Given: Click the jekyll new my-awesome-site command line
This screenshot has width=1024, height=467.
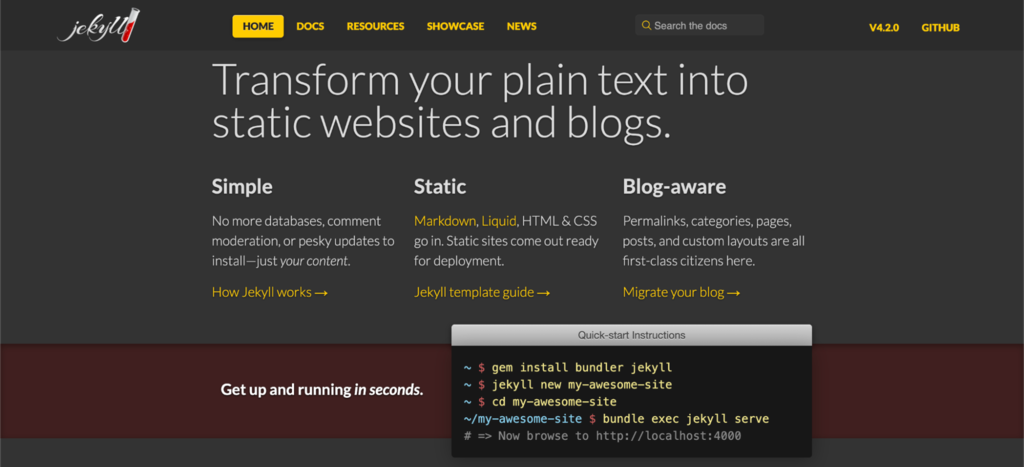Looking at the screenshot, I should (581, 384).
